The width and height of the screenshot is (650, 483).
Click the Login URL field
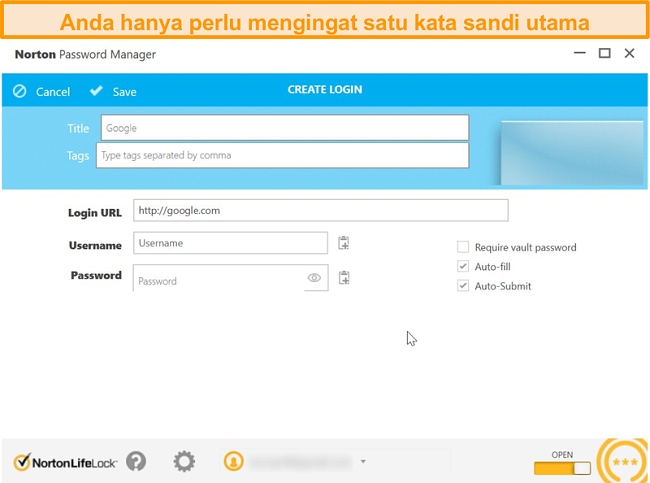coord(321,210)
